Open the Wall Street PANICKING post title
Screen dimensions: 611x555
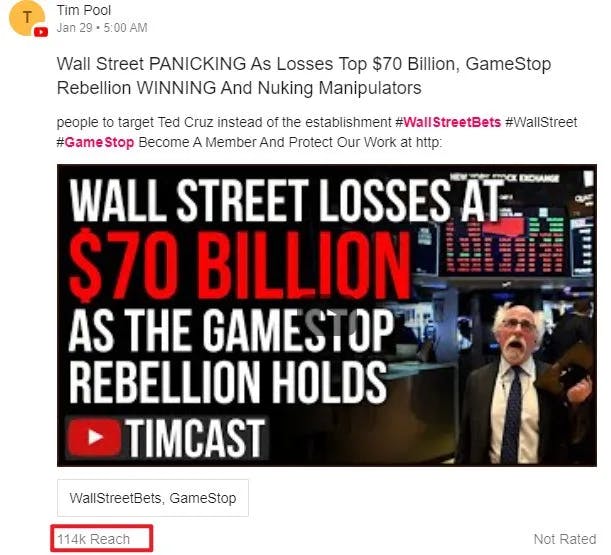[x=304, y=76]
